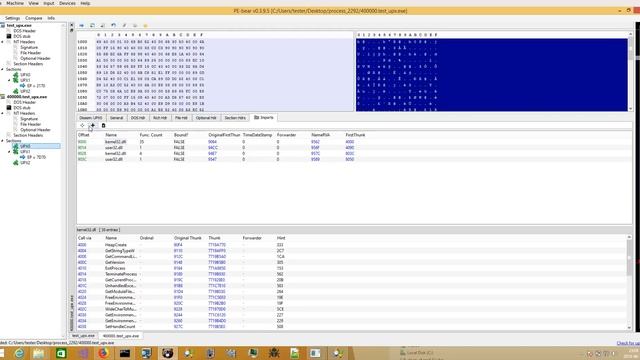The height and width of the screenshot is (360, 640).
Task: Click the DOS stub item under test_upx.exe
Action: pyautogui.click(x=22, y=36)
